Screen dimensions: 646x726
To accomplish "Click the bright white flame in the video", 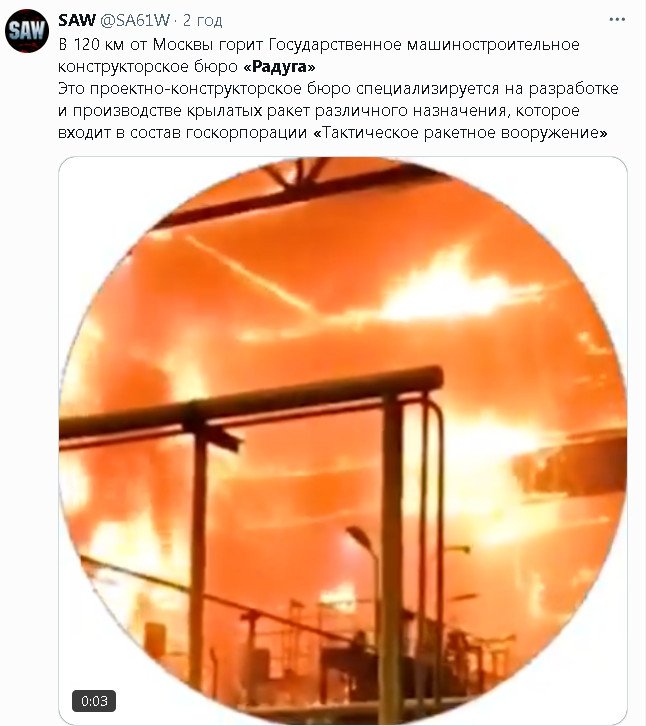I will (447, 289).
